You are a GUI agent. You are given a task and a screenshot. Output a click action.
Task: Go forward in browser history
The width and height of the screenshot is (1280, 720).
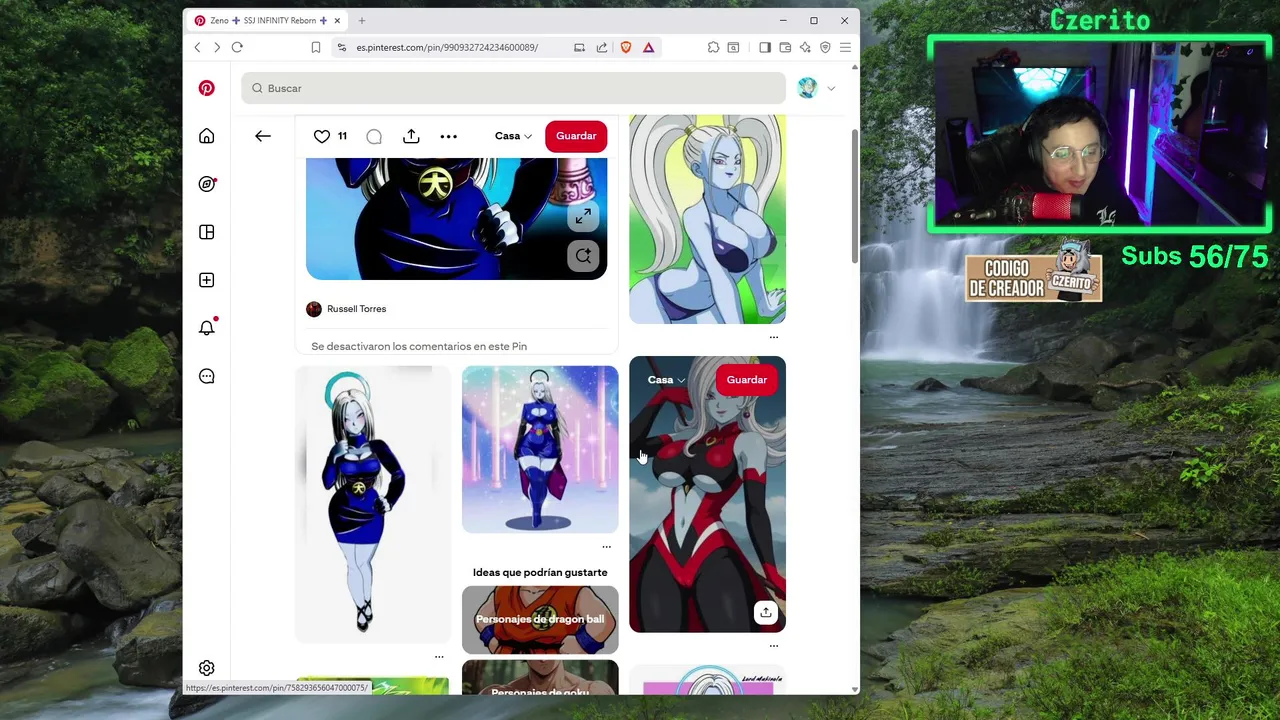click(x=216, y=47)
